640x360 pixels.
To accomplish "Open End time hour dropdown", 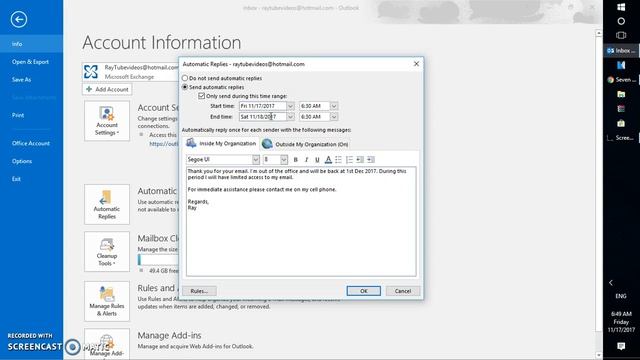I will 334,117.
